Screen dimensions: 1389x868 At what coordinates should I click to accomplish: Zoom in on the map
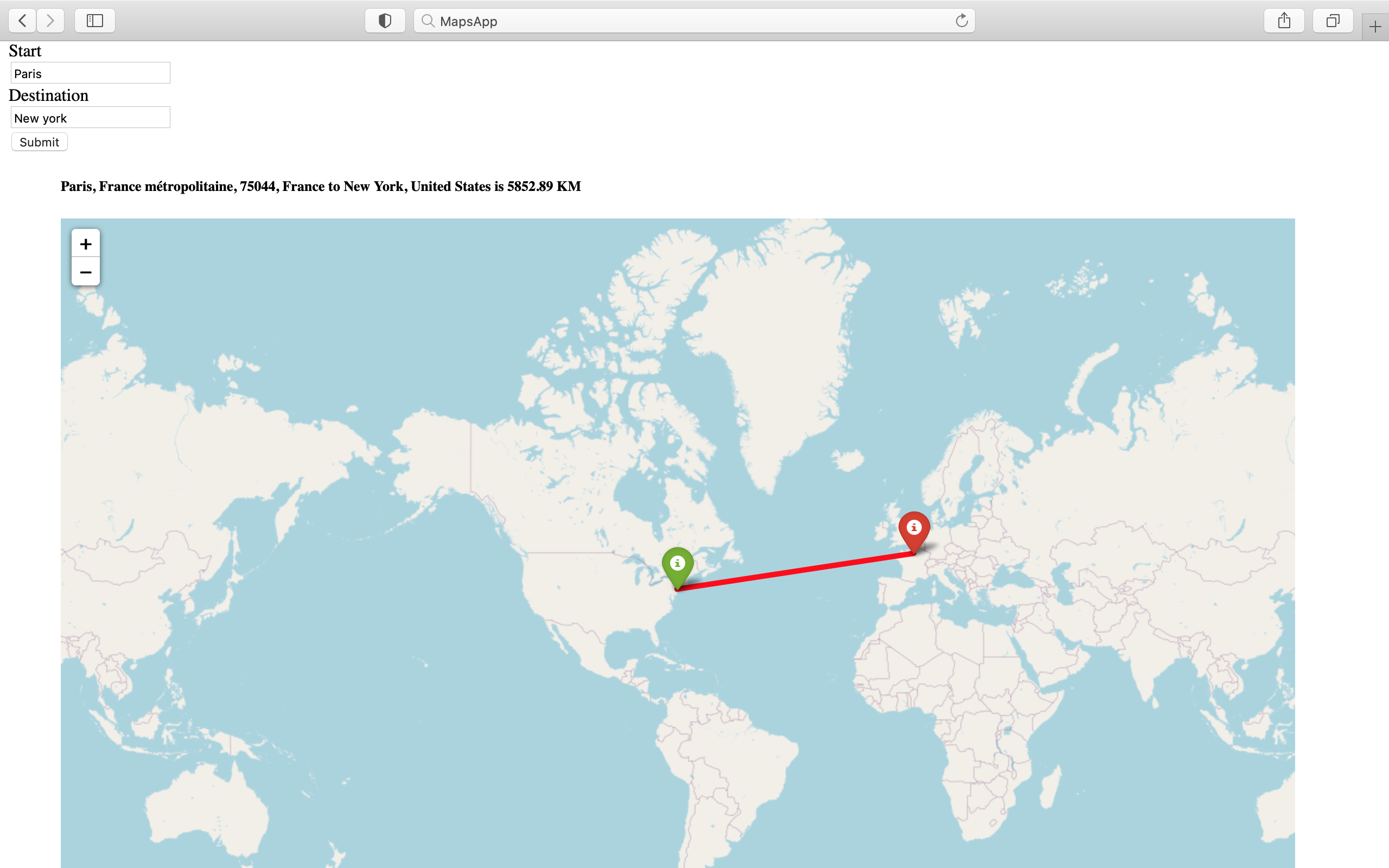(86, 244)
